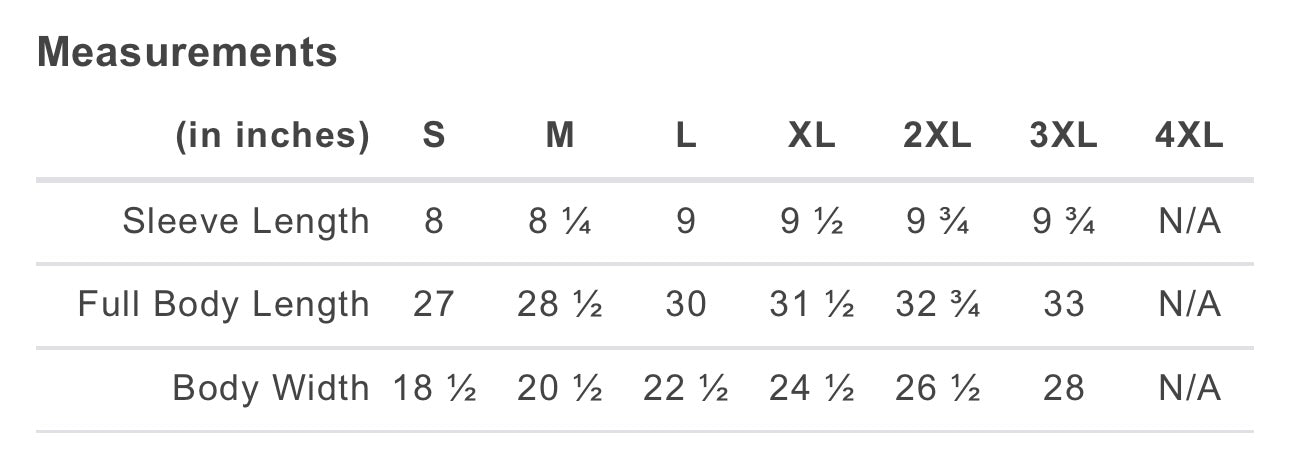Click the Body Width value for 3XL
Image resolution: width=1290 pixels, height=464 pixels.
coord(1063,387)
